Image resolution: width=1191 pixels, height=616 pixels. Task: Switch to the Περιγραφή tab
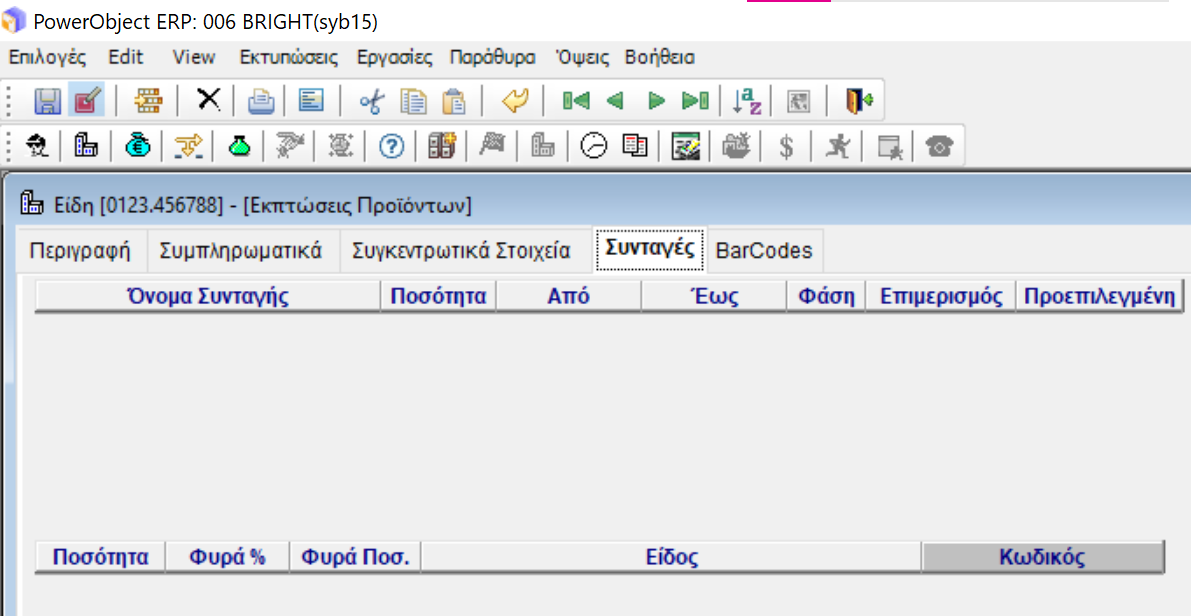click(x=80, y=251)
